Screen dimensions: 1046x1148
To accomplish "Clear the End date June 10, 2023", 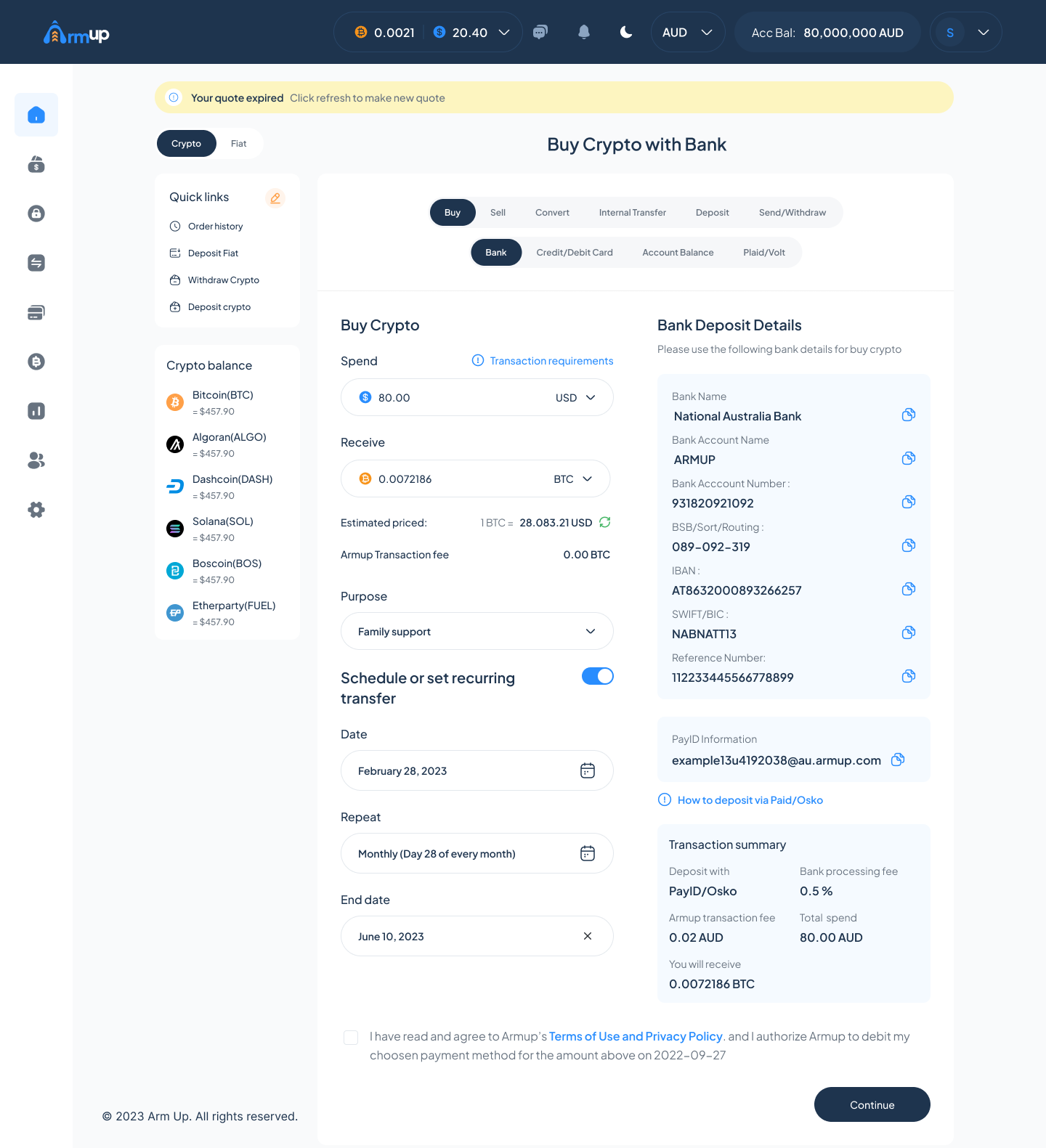I will (x=588, y=936).
